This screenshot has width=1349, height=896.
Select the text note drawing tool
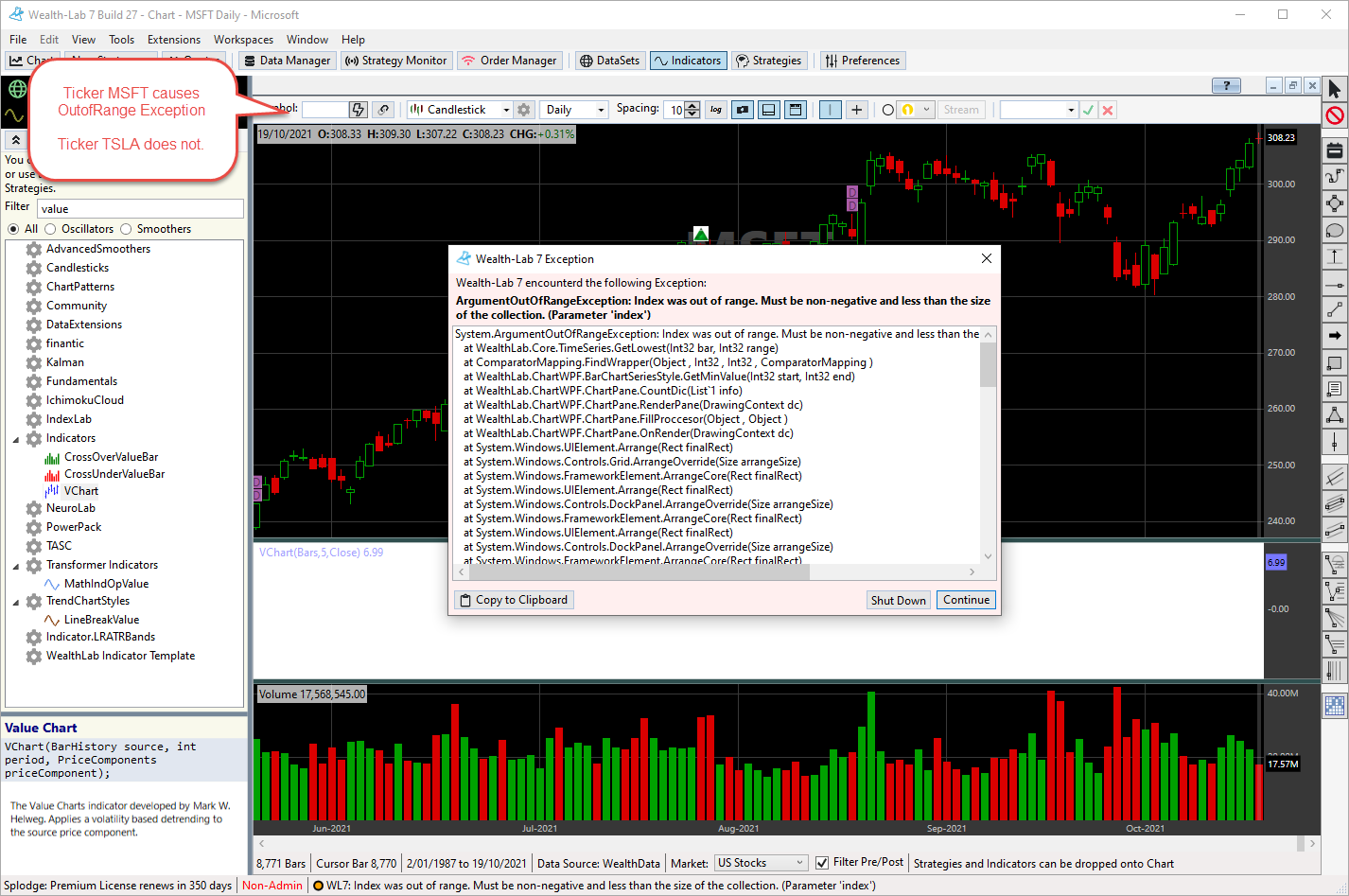coord(1335,389)
